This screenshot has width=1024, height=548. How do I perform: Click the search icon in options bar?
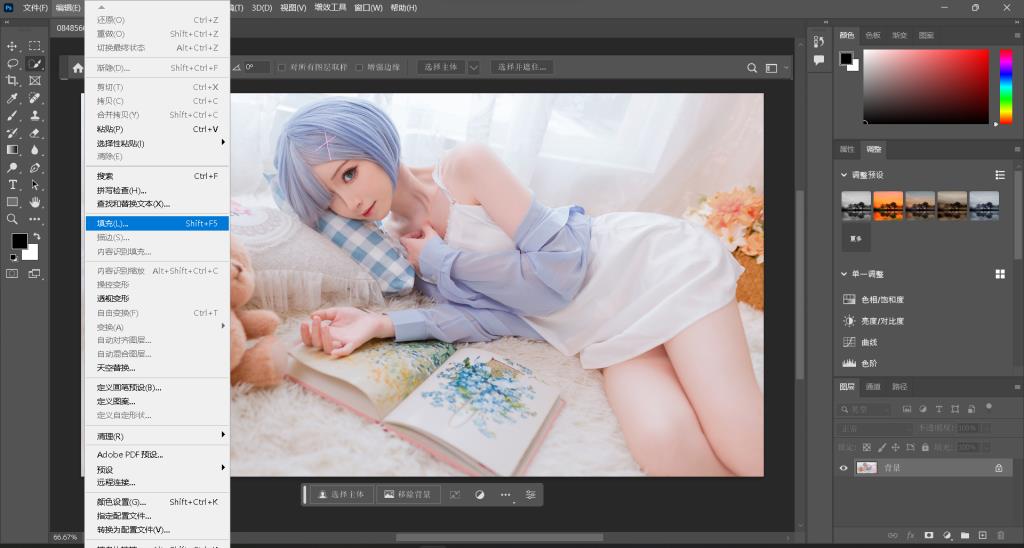pos(752,68)
